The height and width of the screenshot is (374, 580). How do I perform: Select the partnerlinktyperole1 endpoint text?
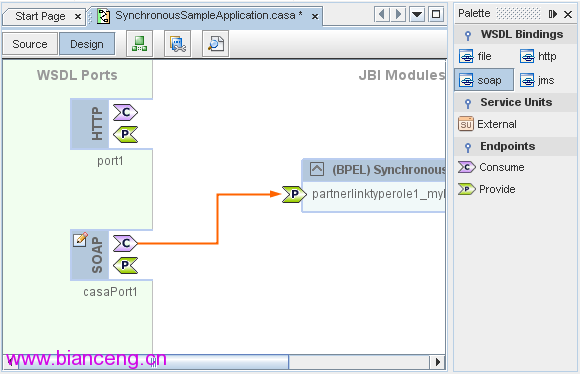click(378, 194)
